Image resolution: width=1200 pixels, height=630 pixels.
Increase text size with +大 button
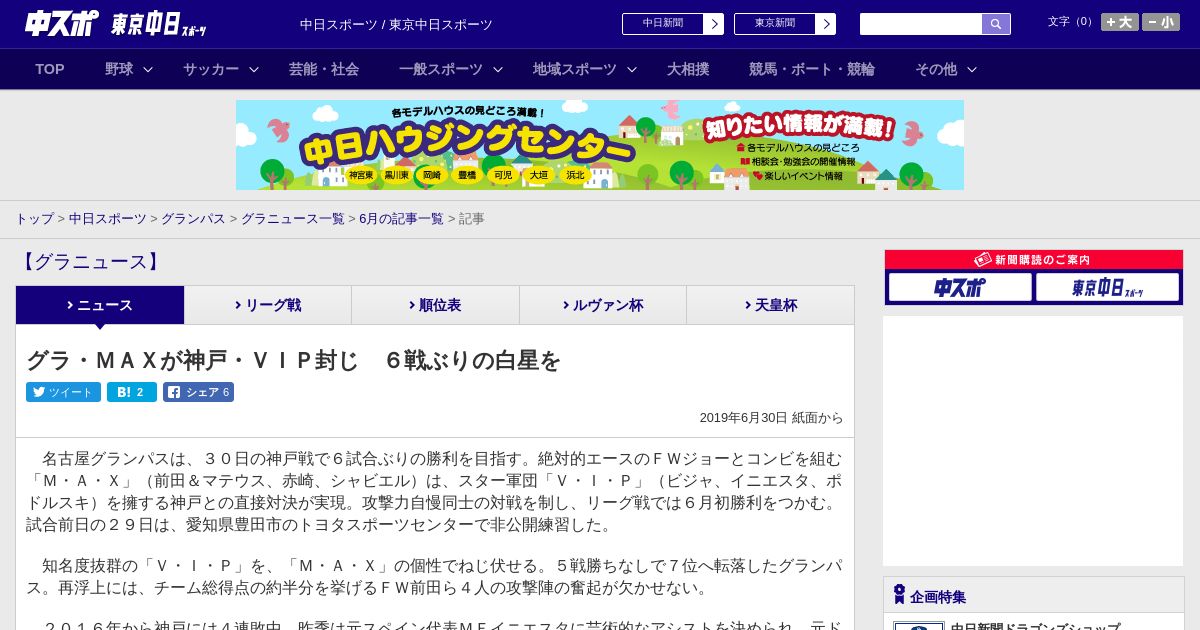point(1119,22)
